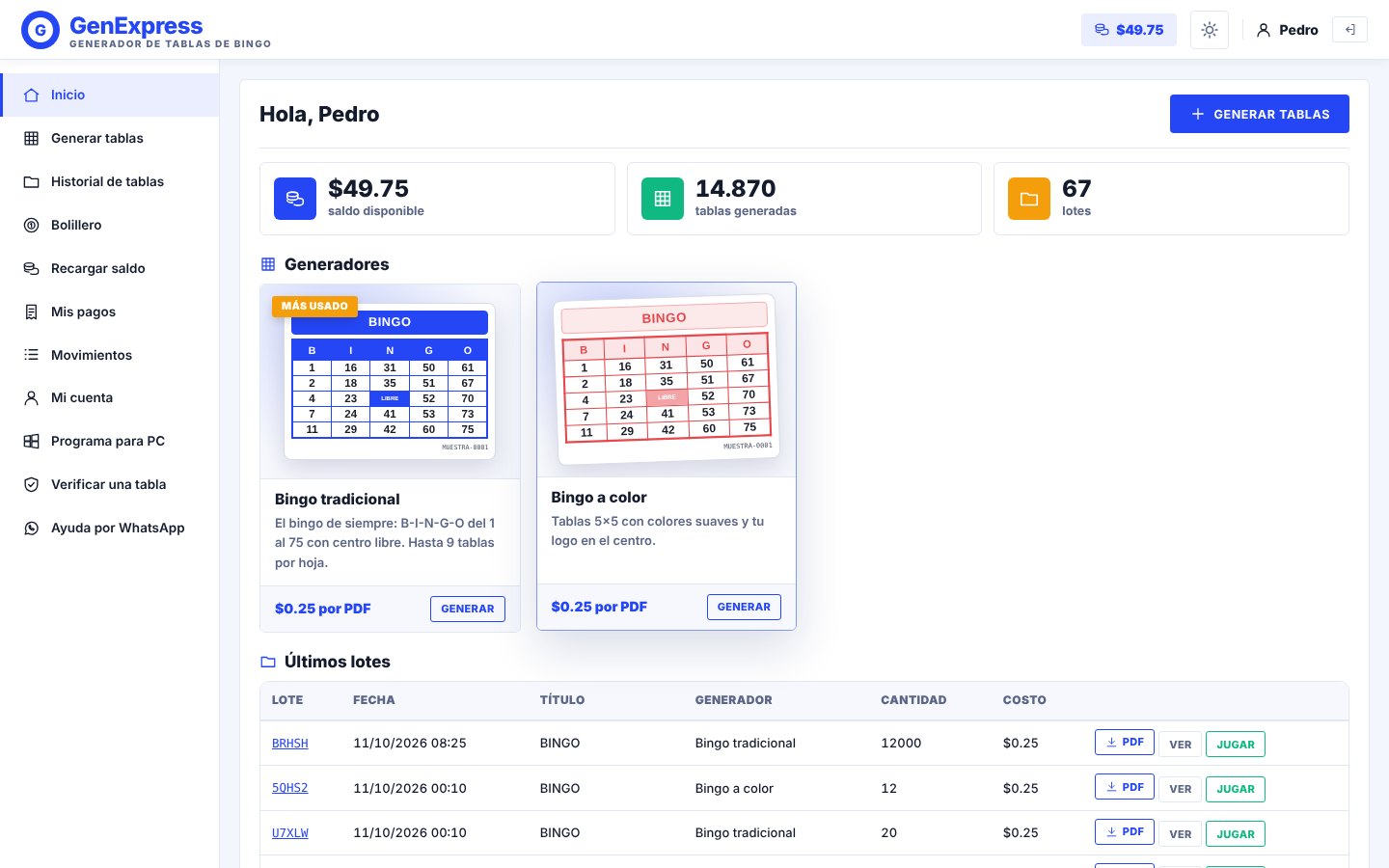Click the GENERAR TABLAS button
This screenshot has width=1389, height=868.
[x=1259, y=114]
